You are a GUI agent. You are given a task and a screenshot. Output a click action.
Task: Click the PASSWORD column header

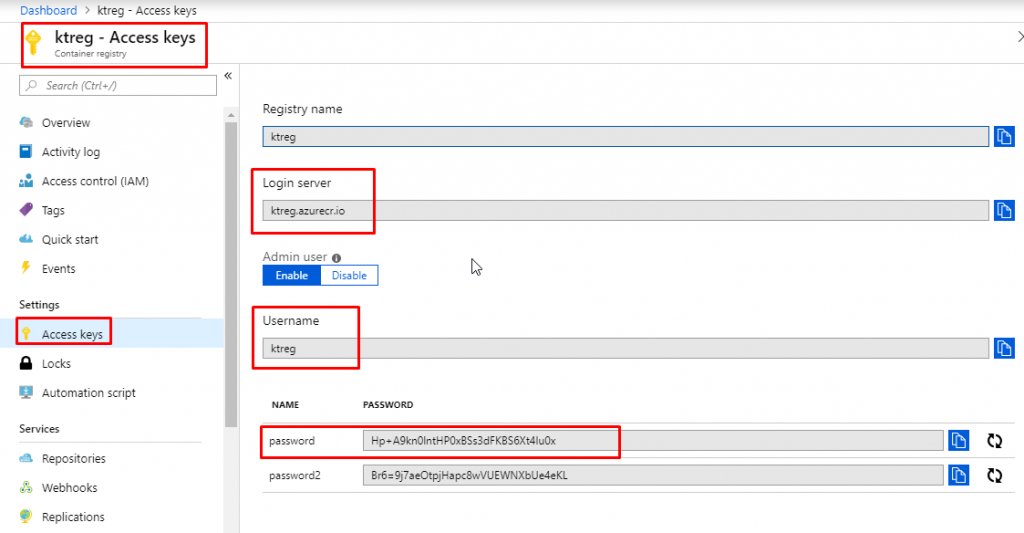(x=388, y=405)
